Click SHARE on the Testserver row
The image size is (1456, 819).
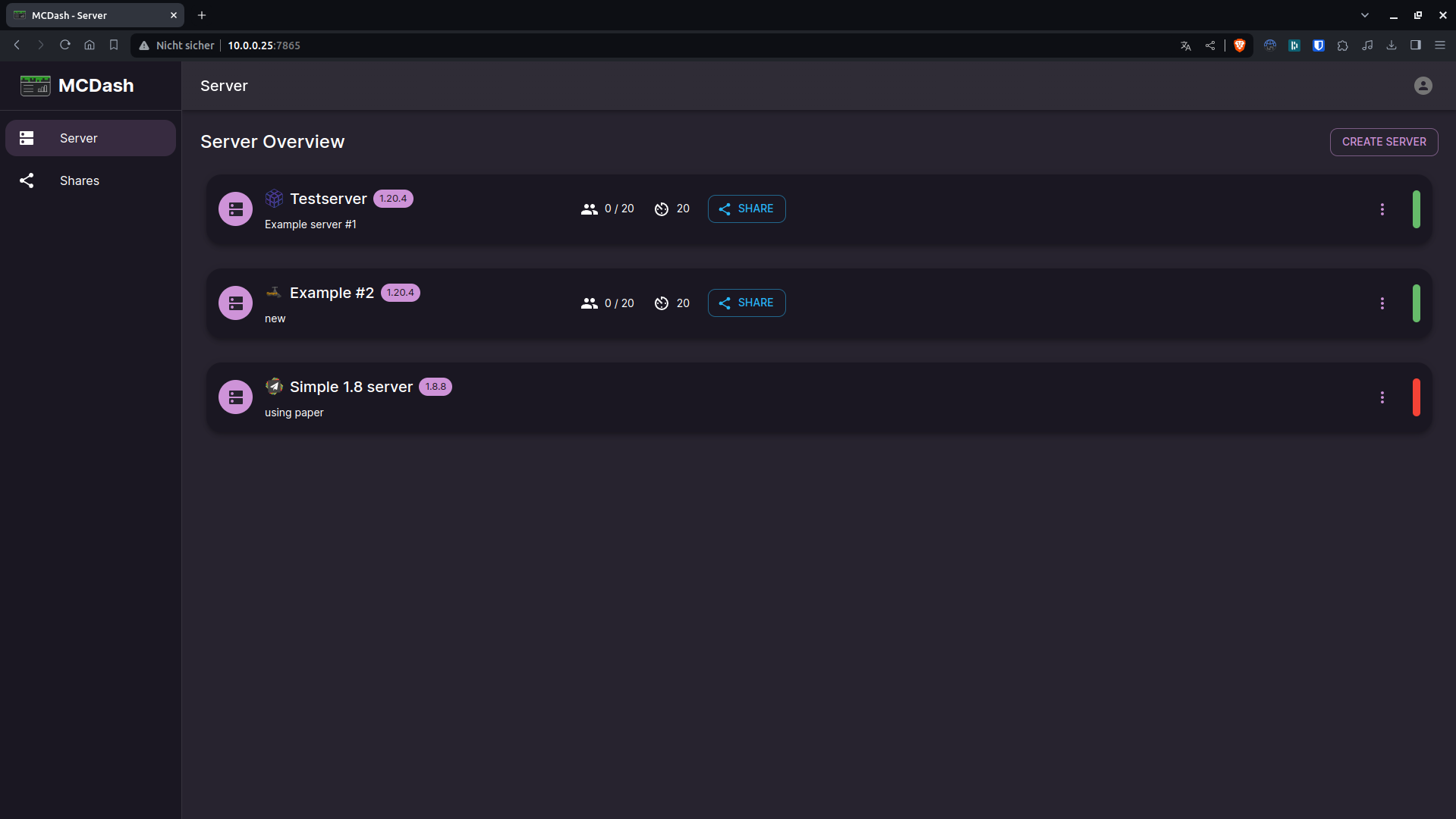tap(747, 209)
